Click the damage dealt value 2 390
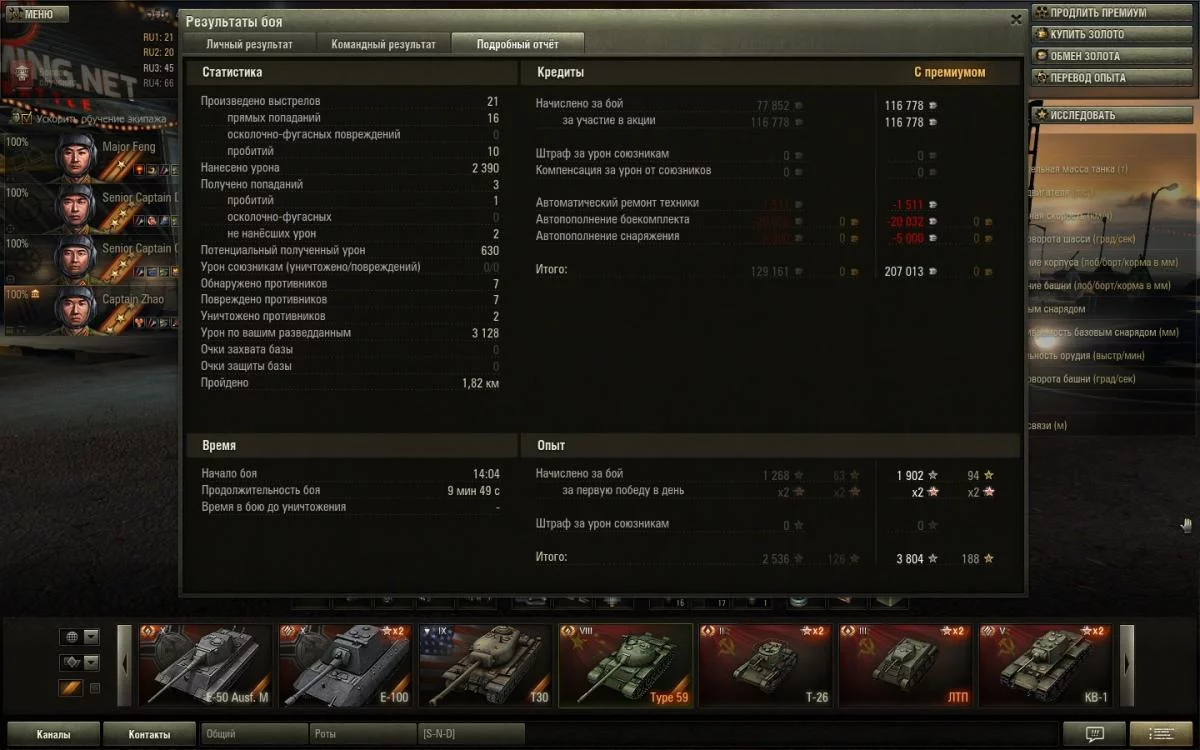The image size is (1200, 750). (x=485, y=168)
